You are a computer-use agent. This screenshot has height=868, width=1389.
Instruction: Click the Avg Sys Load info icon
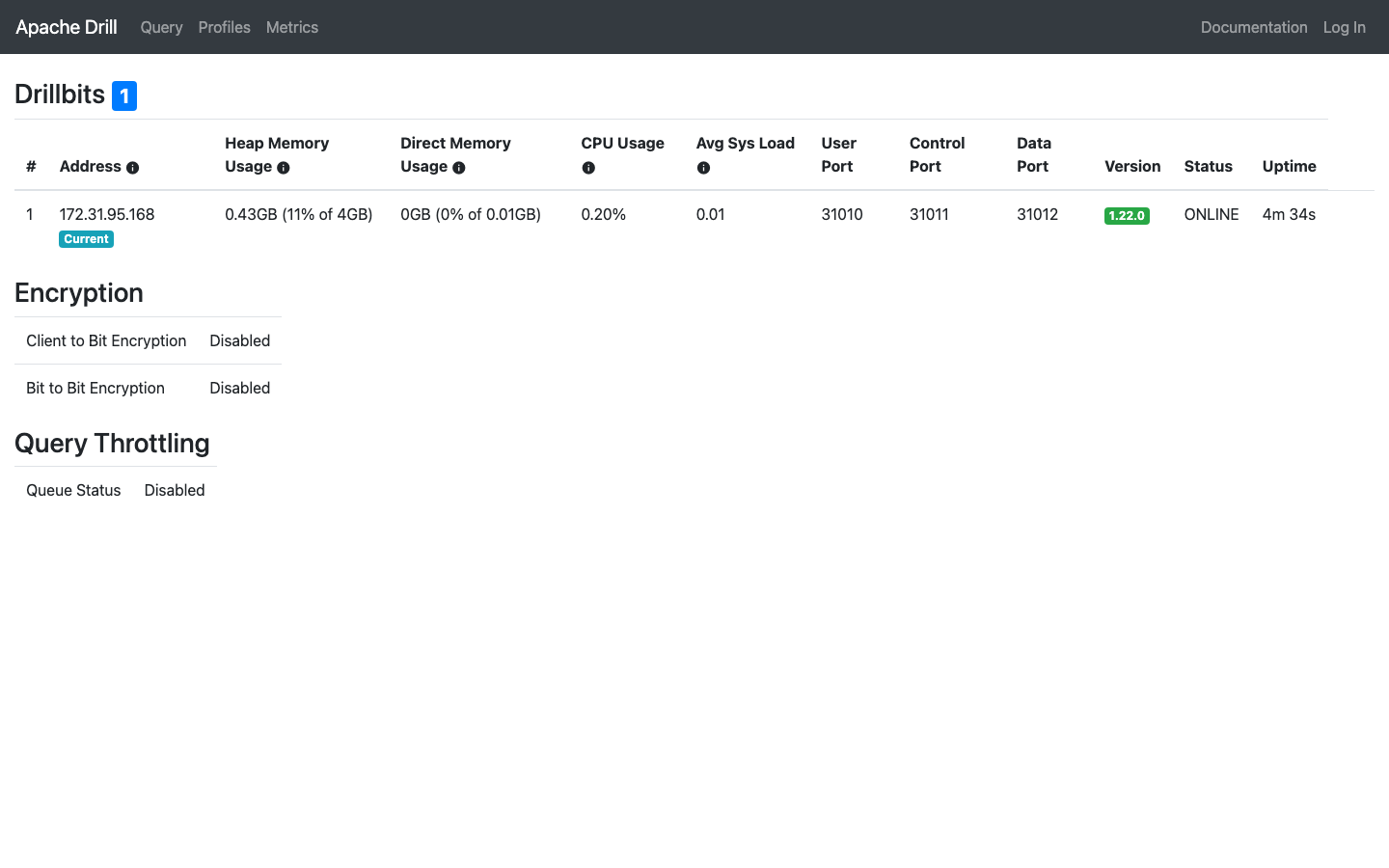point(703,168)
